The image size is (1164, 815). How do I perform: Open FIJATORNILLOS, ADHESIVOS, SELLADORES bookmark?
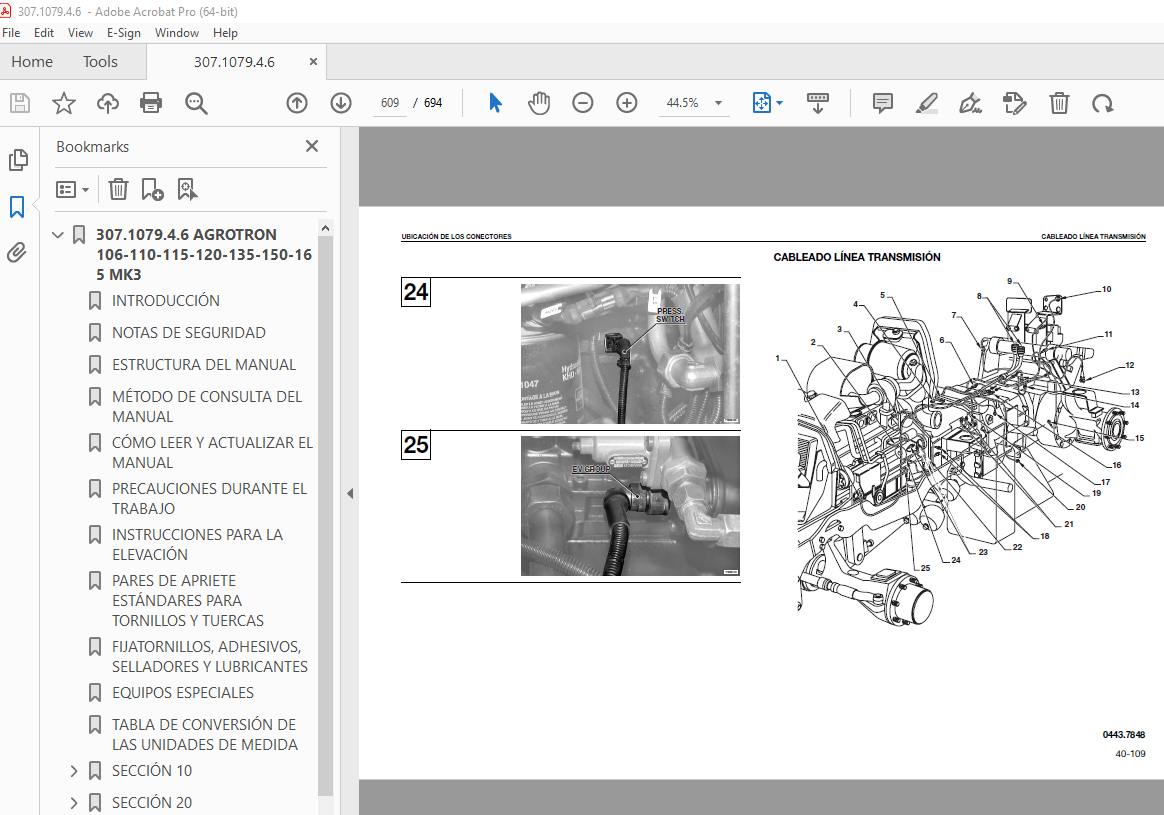pyautogui.click(x=209, y=657)
